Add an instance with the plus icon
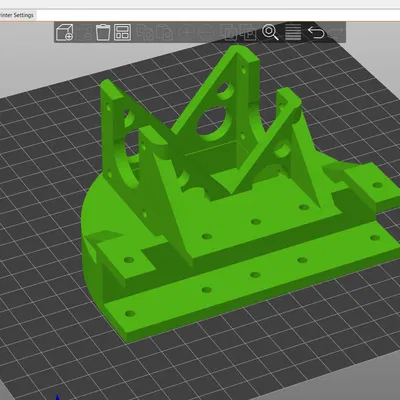The width and height of the screenshot is (400, 400). point(187,32)
